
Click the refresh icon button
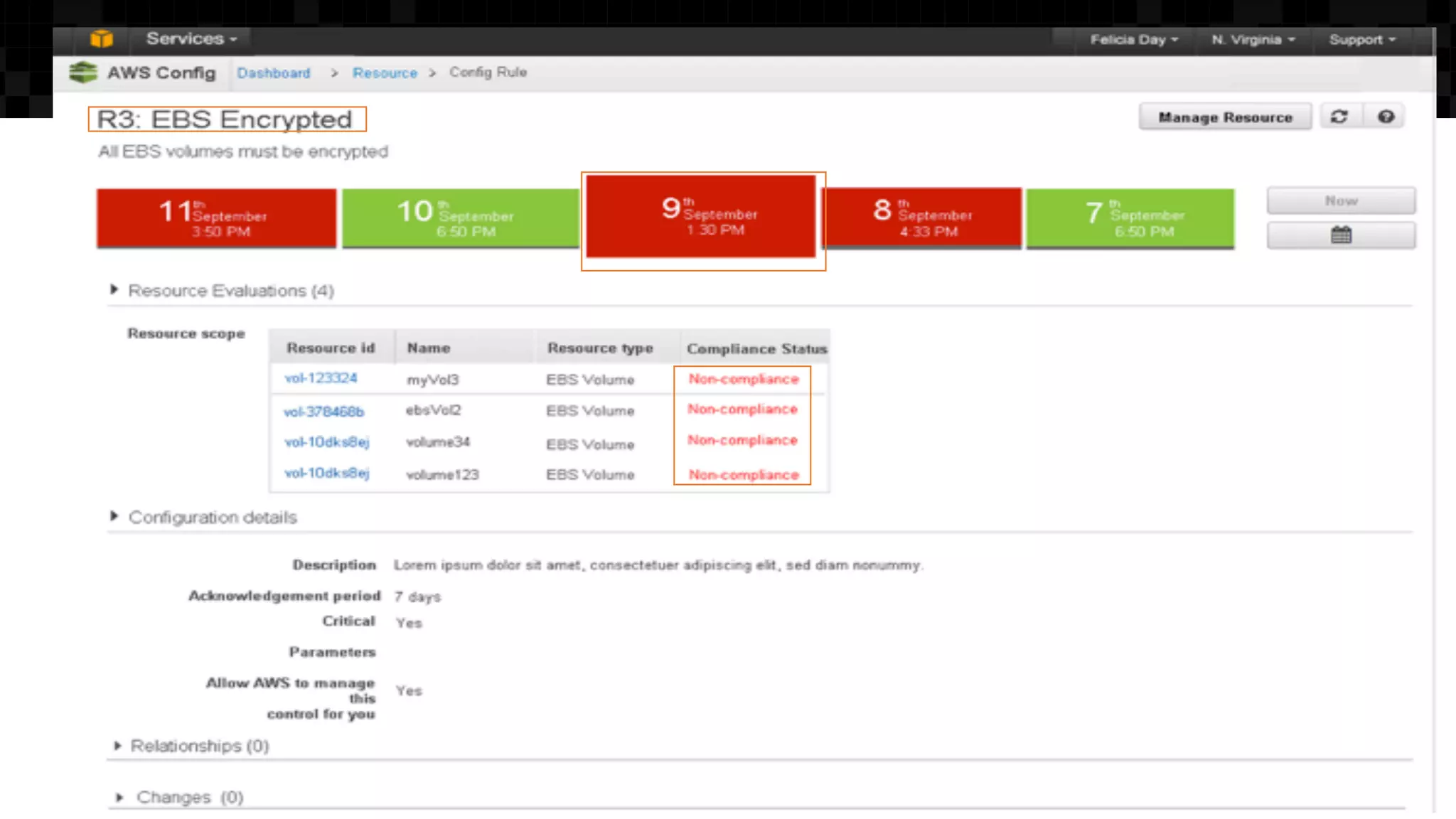[x=1339, y=117]
